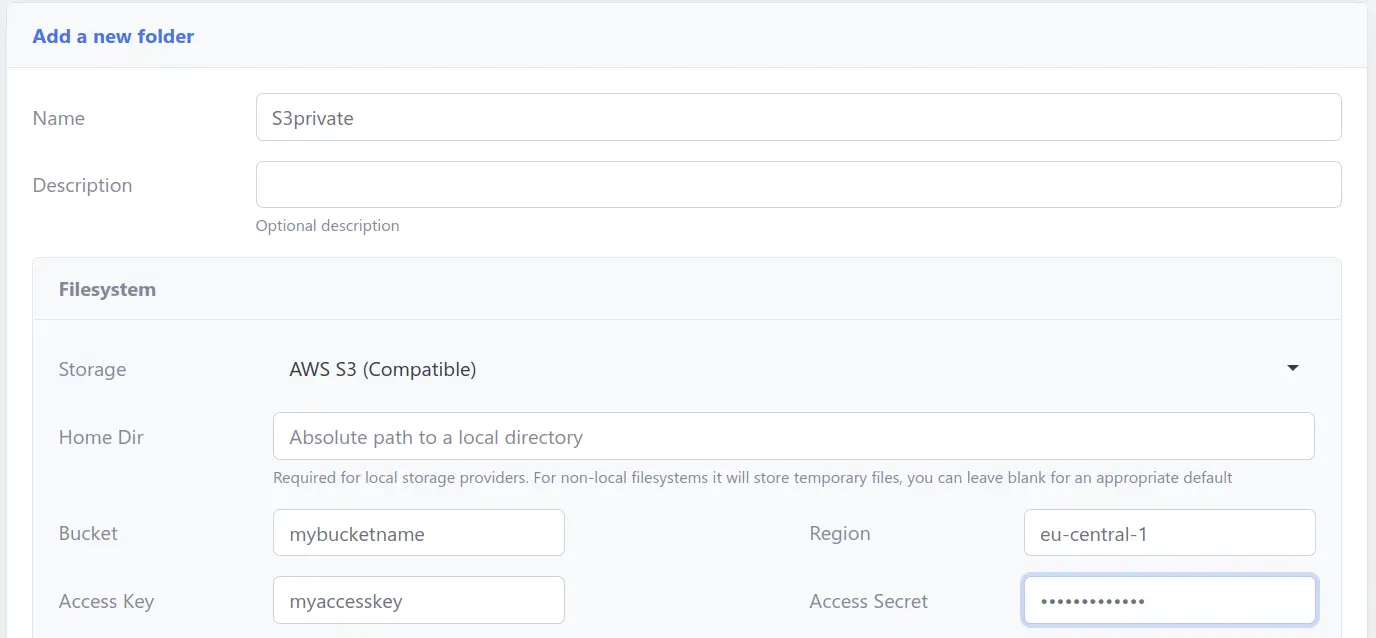This screenshot has width=1376, height=638.
Task: Click the "Name" field label
Action: tap(59, 118)
